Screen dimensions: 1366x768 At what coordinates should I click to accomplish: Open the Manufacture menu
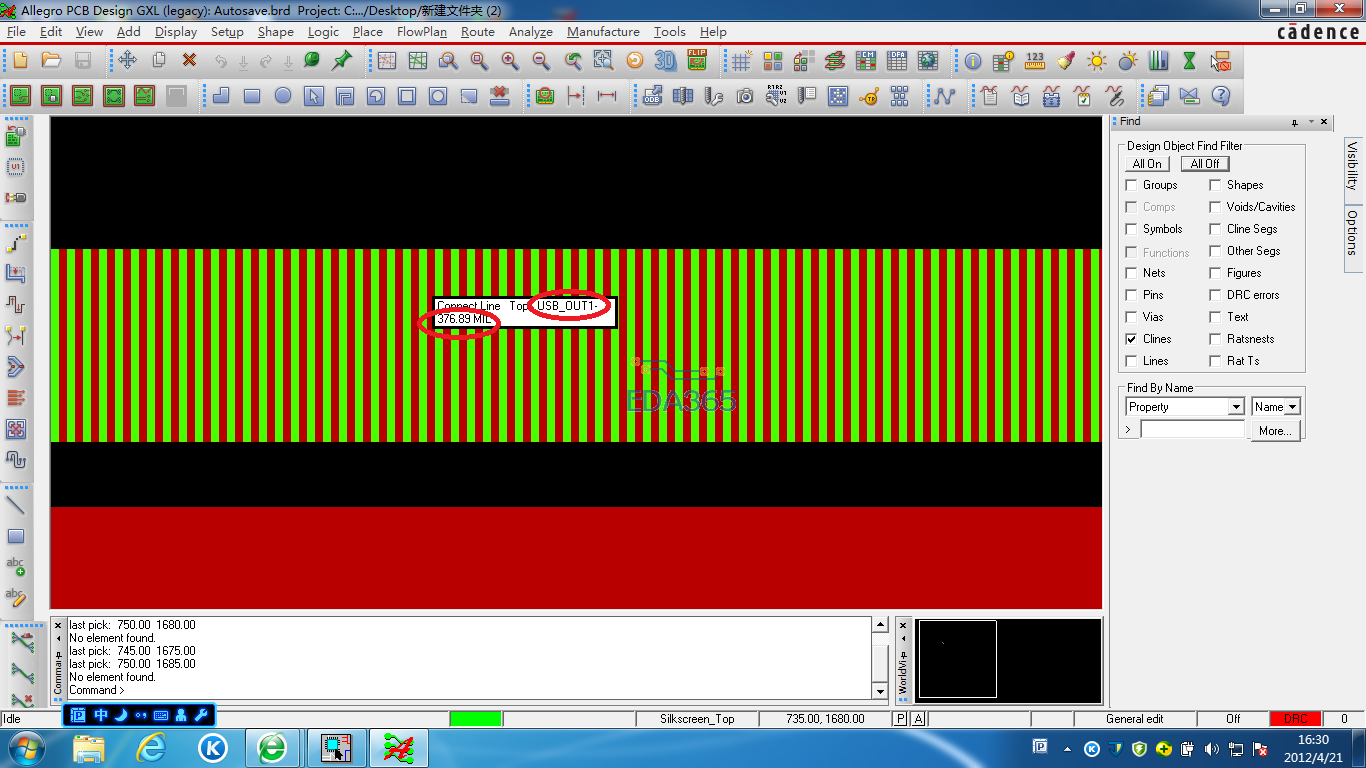[603, 32]
